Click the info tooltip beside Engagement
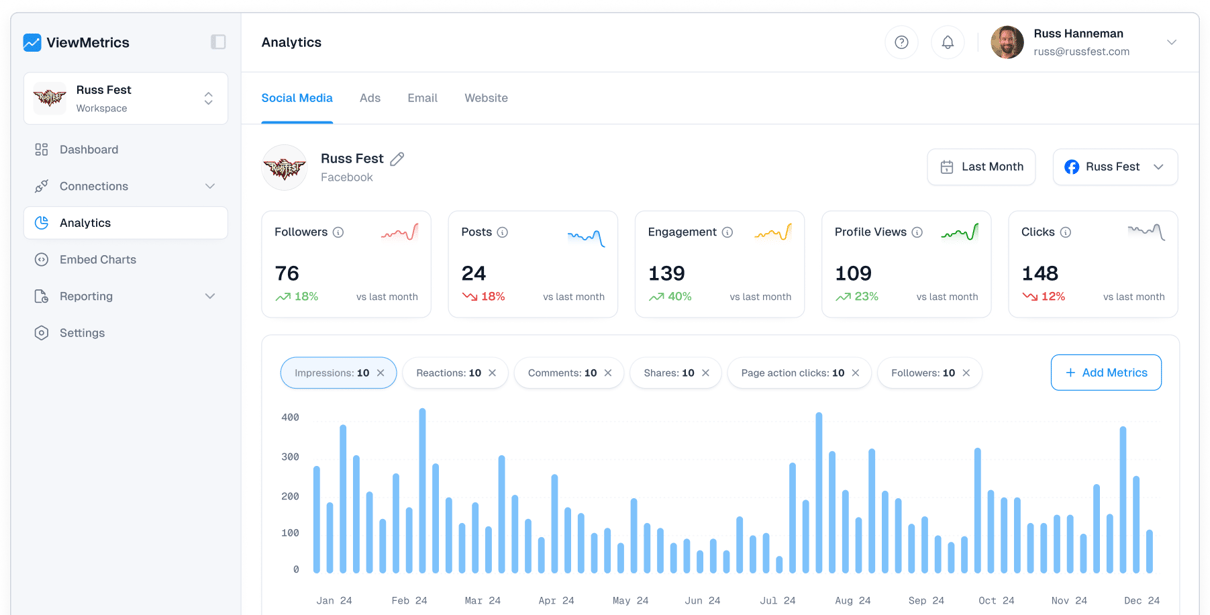Screen dimensions: 1210x615 point(729,232)
